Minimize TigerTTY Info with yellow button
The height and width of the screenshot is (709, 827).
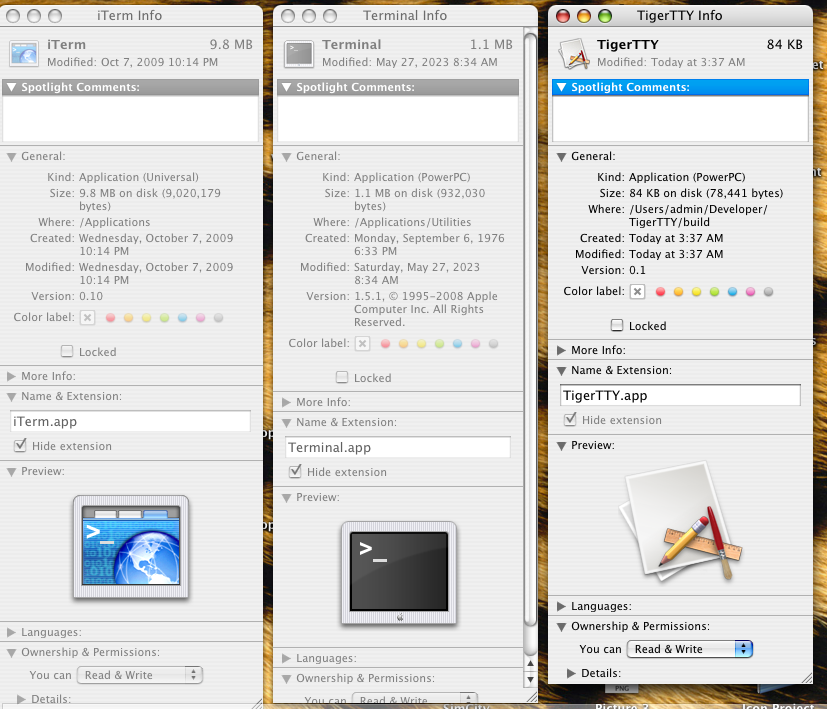[584, 16]
